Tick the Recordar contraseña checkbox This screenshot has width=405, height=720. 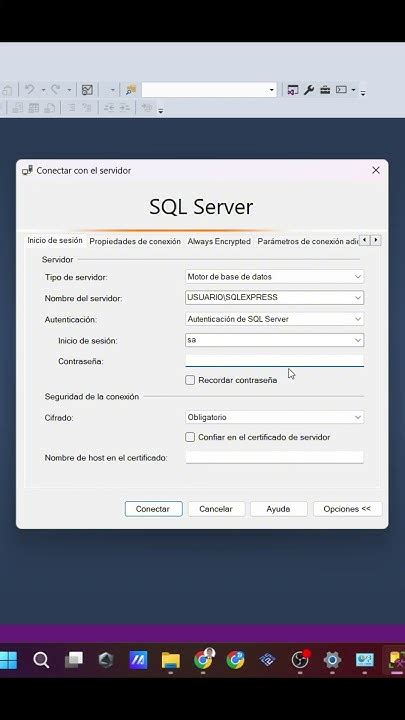(190, 380)
